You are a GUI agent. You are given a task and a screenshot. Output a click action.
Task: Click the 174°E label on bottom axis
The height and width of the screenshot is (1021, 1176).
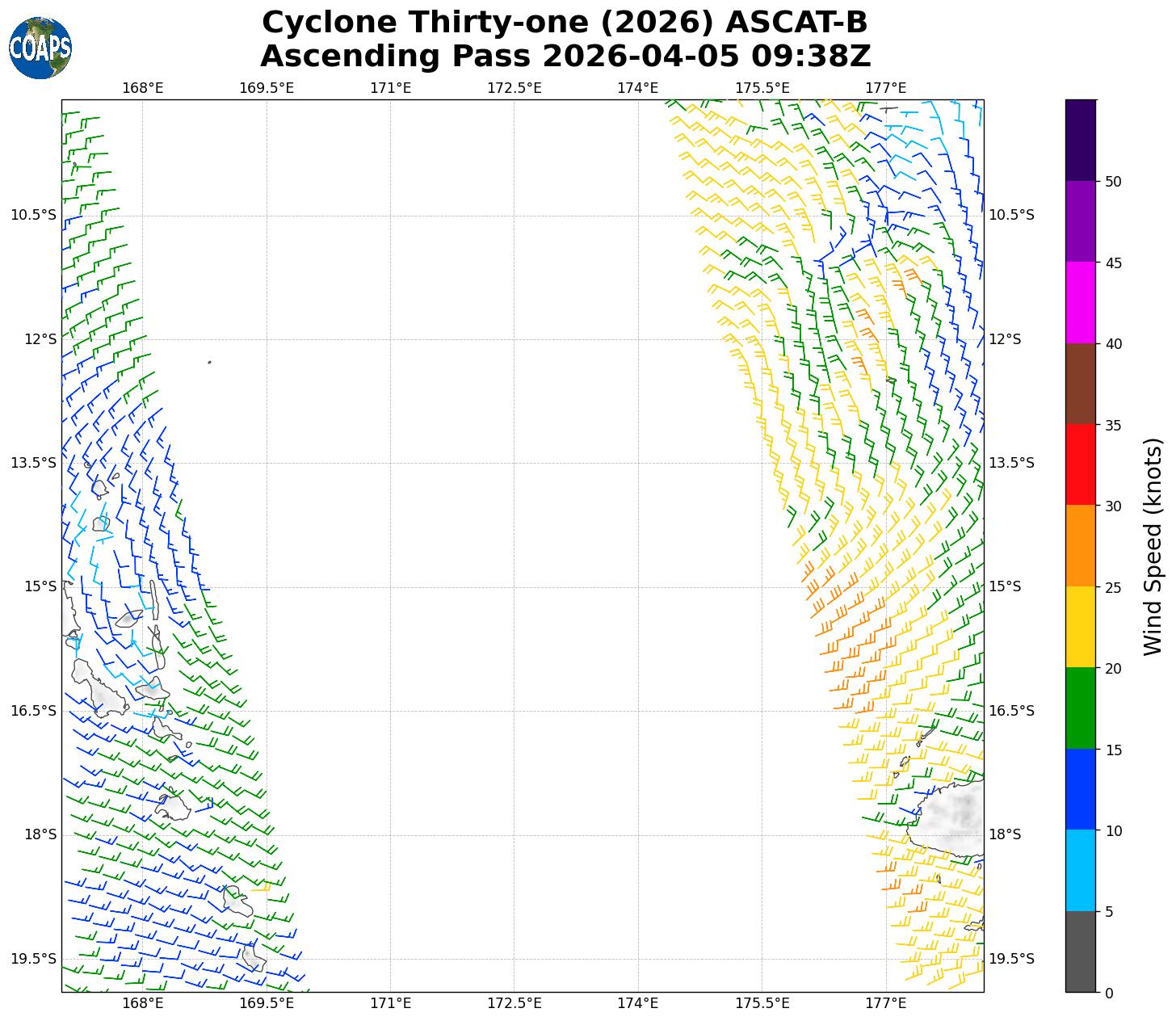pyautogui.click(x=638, y=1003)
